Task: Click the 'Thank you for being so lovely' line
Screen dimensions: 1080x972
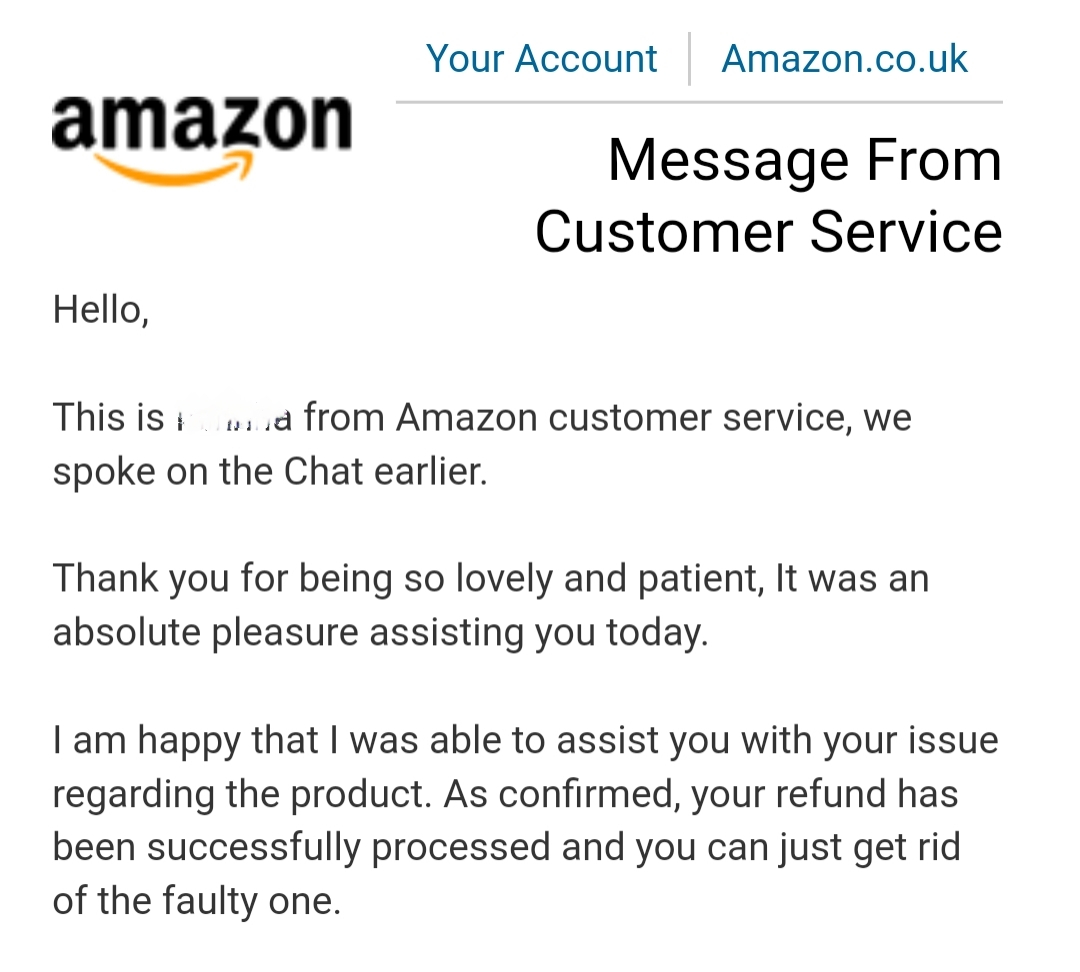Action: click(491, 579)
